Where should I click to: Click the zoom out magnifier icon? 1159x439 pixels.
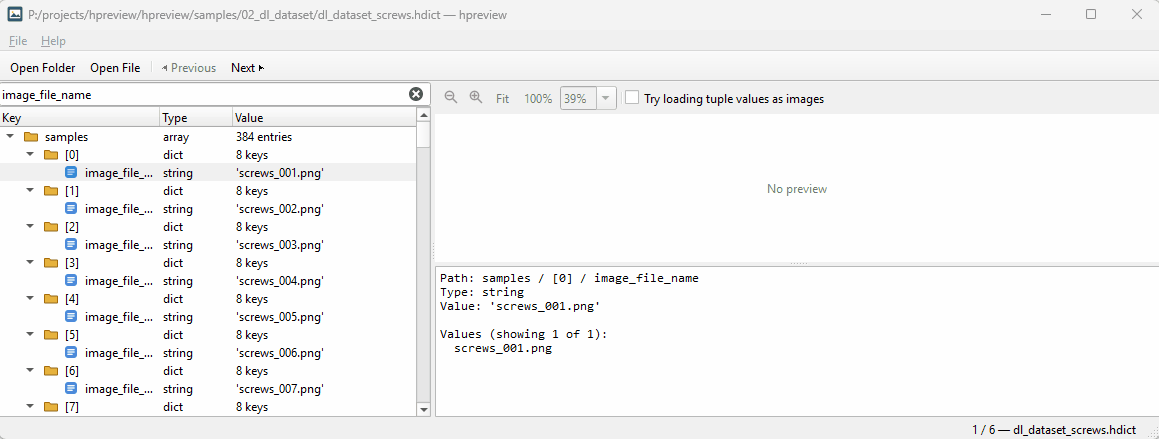click(x=450, y=98)
